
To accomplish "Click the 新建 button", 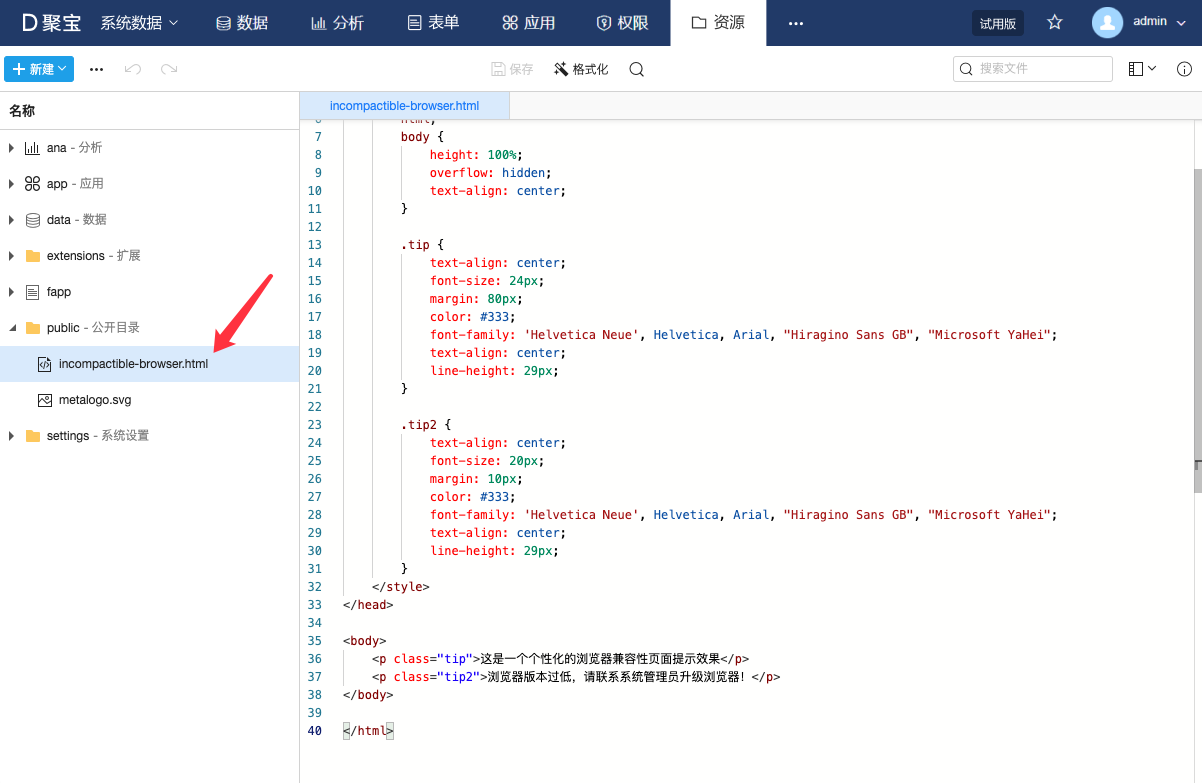I will (39, 69).
